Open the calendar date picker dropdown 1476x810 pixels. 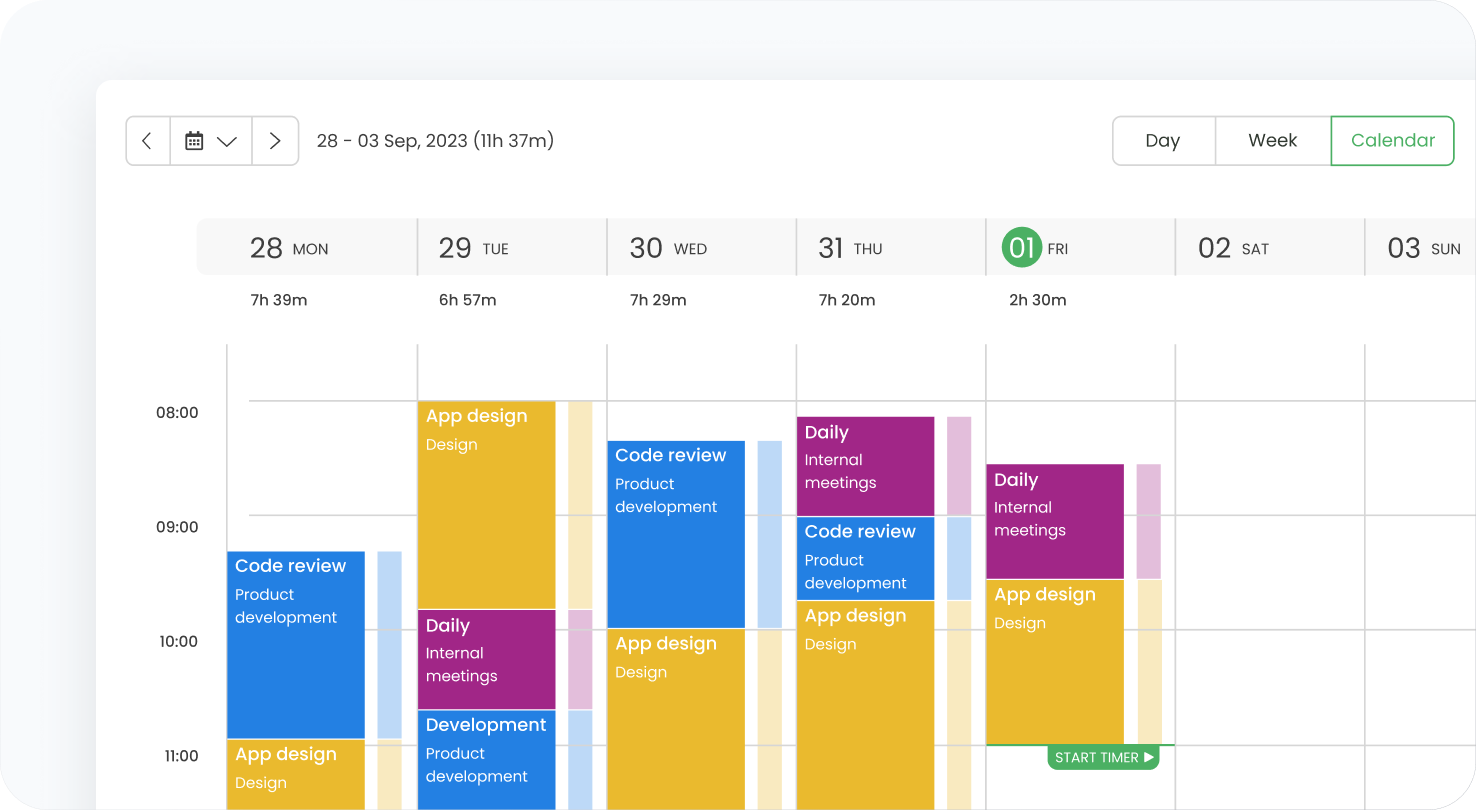click(211, 141)
